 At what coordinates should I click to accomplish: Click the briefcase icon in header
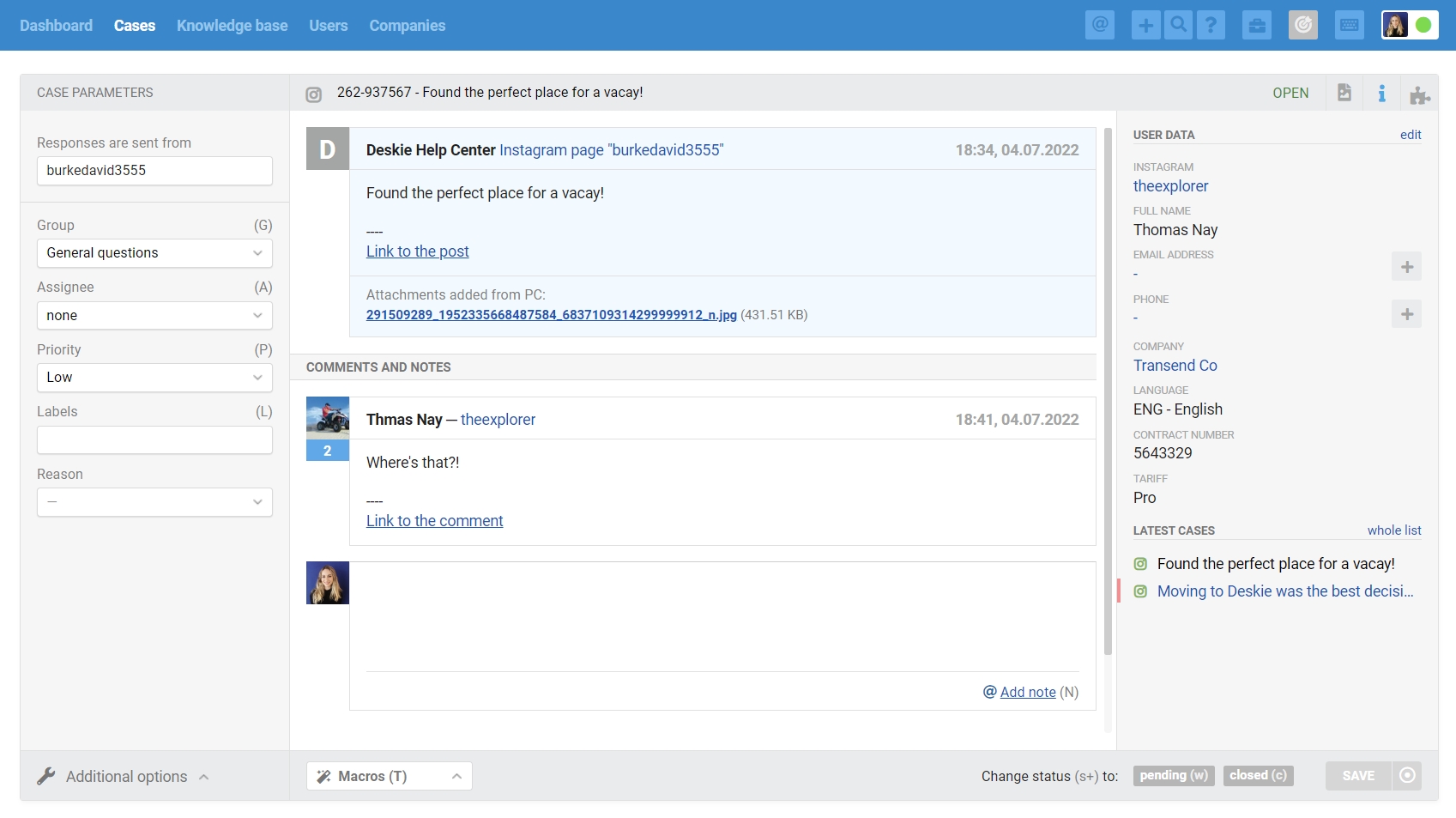1257,25
